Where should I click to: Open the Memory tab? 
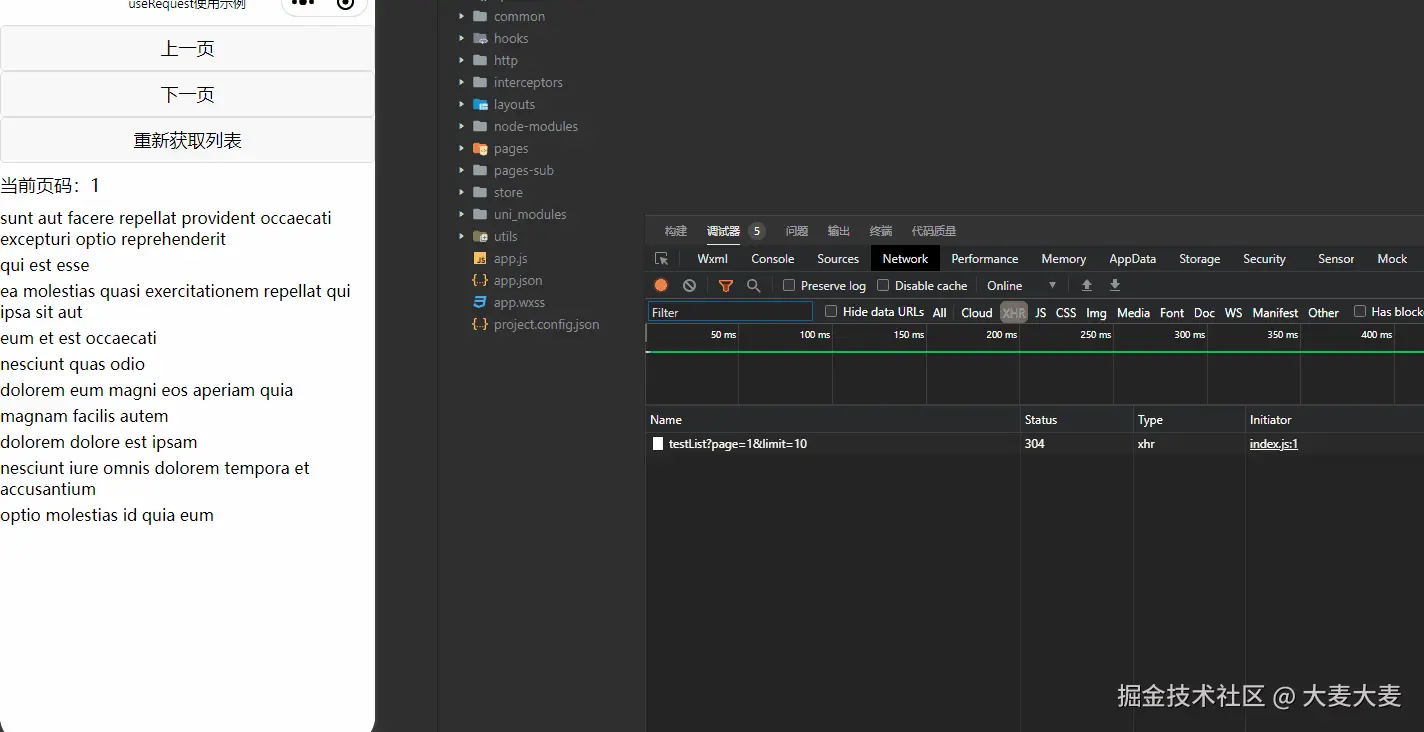click(x=1063, y=258)
